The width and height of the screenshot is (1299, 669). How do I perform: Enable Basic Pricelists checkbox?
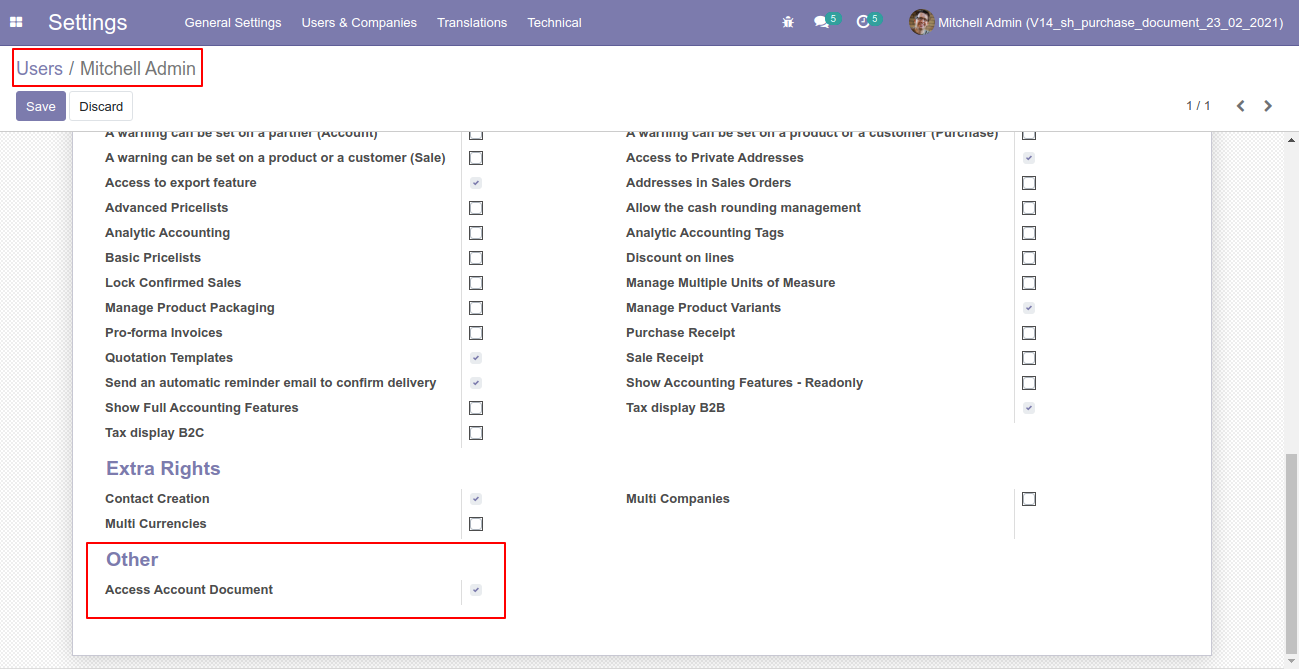point(476,258)
